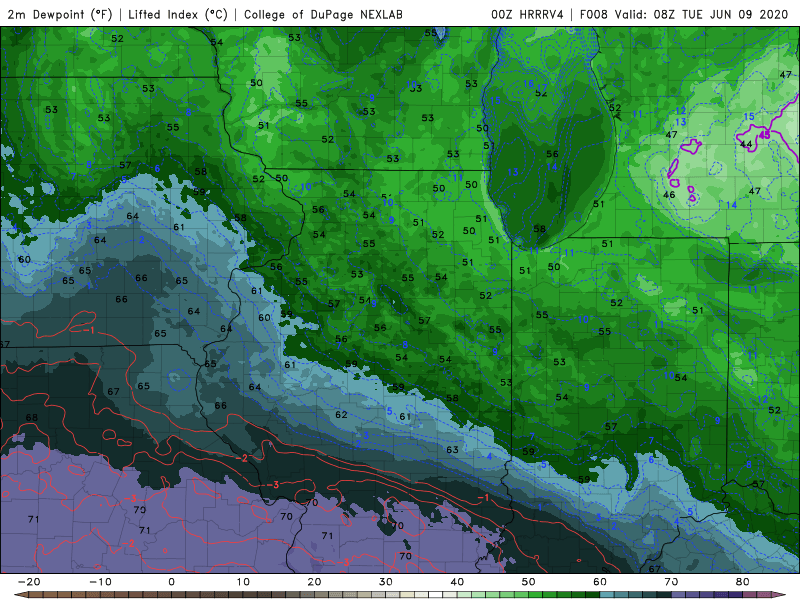Click the -20 label on the color scale
The width and height of the screenshot is (800, 600).
29,582
